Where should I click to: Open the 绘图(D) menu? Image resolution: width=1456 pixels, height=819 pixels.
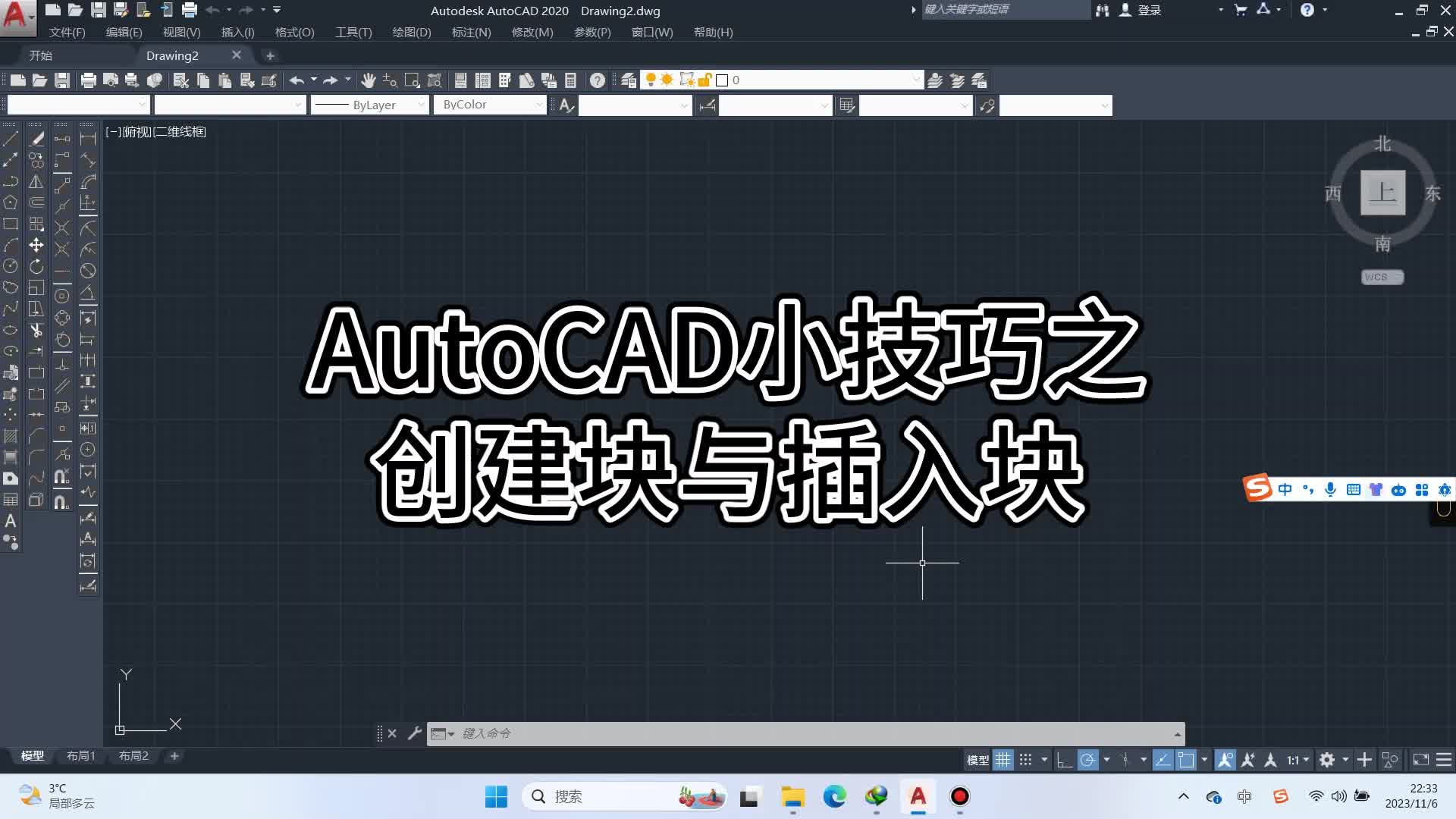coord(412,33)
